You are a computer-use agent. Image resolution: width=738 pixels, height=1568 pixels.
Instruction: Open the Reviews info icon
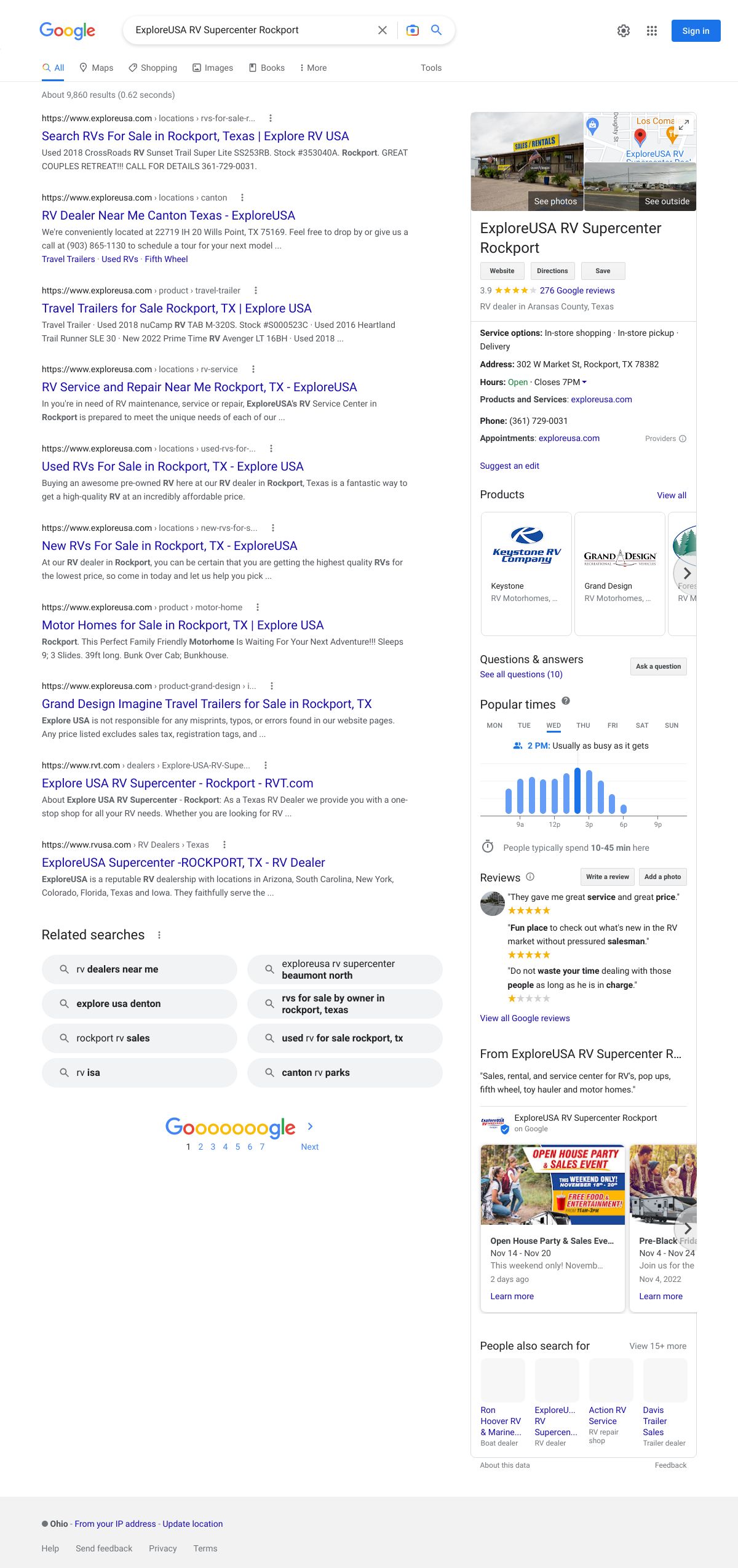tap(530, 877)
